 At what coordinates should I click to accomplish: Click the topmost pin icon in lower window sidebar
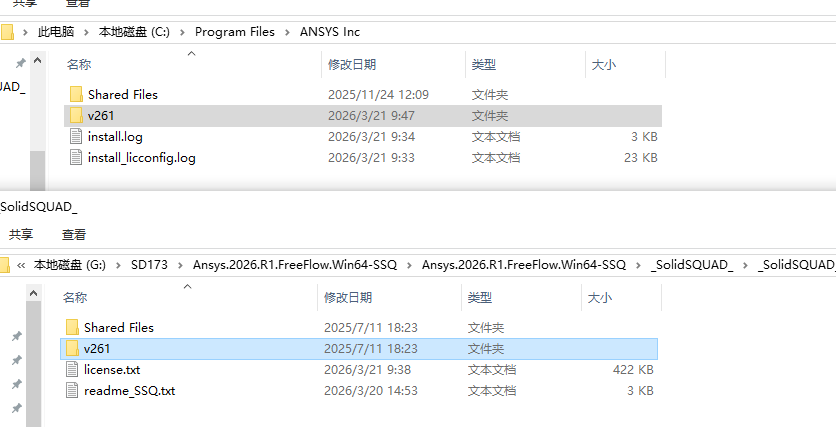pyautogui.click(x=16, y=337)
